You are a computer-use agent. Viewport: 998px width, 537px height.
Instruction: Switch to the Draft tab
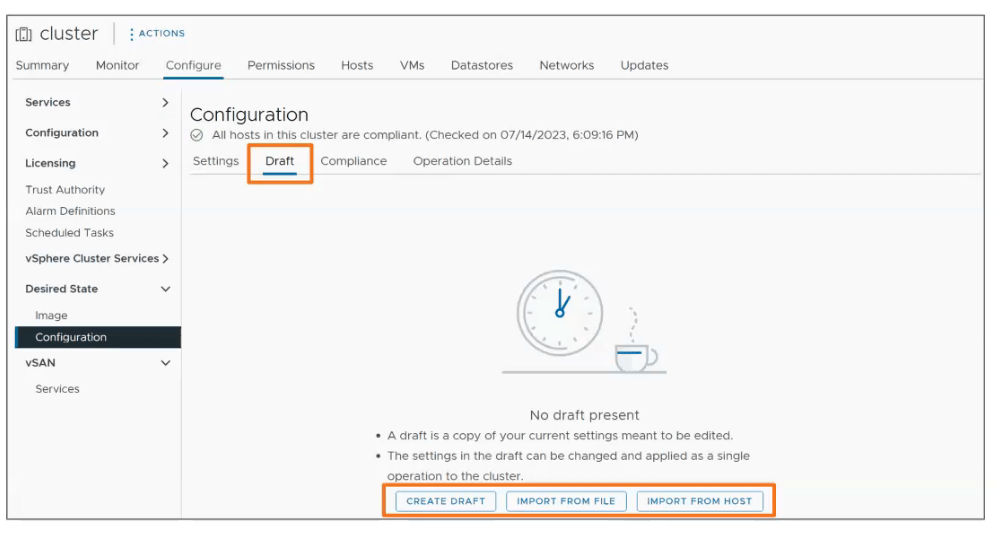280,161
